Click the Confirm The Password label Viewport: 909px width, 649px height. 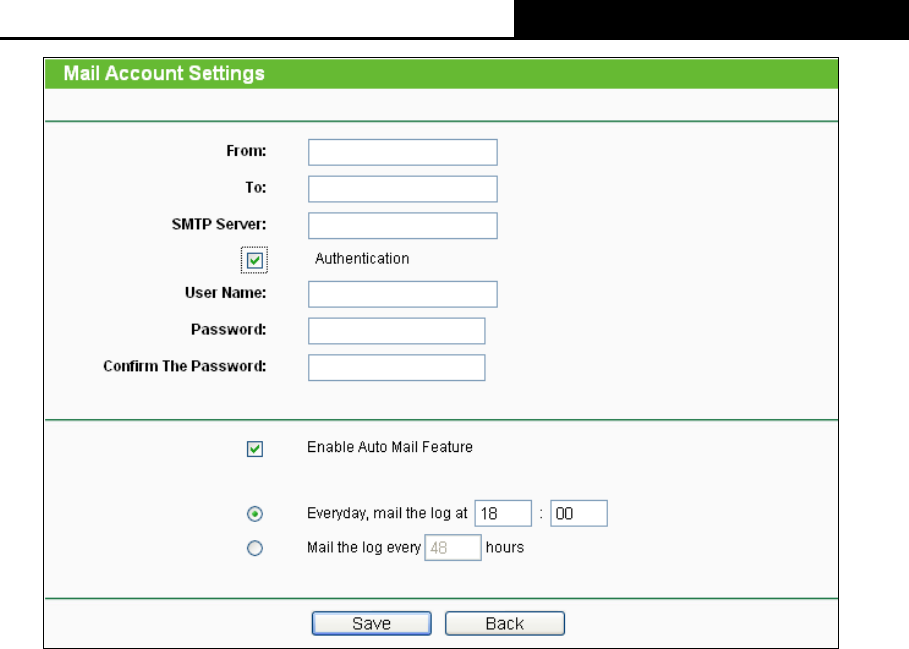[x=185, y=366]
